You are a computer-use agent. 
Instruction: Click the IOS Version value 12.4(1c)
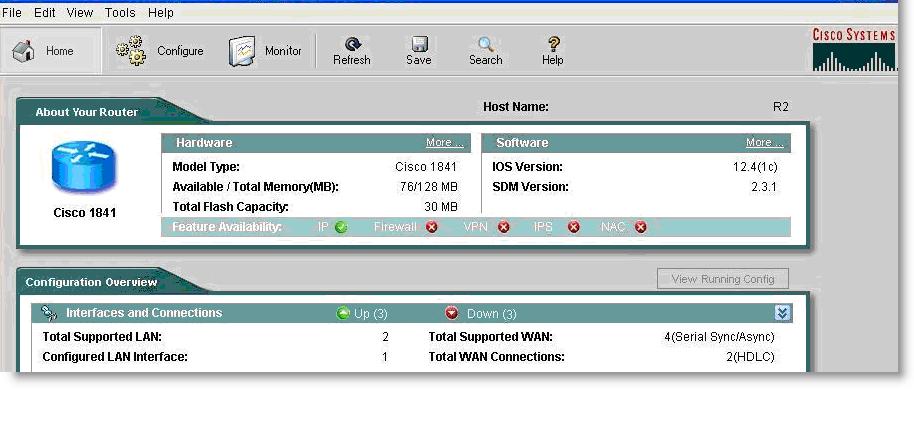(755, 167)
